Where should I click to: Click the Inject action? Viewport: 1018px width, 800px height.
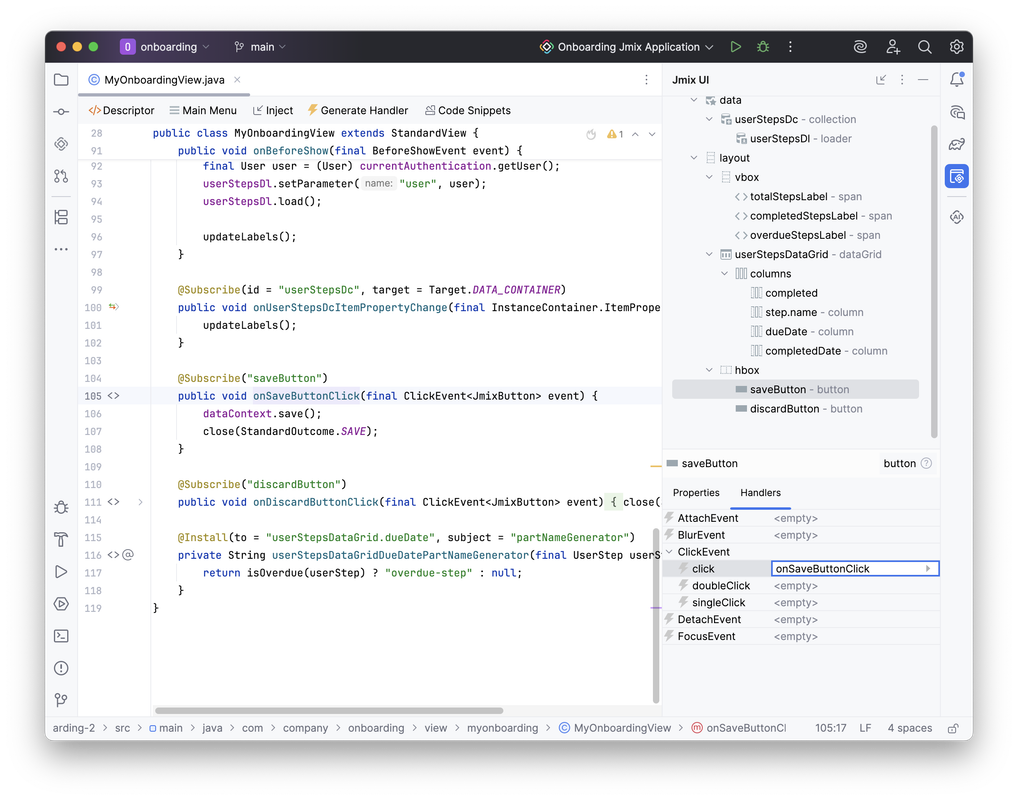click(x=273, y=110)
